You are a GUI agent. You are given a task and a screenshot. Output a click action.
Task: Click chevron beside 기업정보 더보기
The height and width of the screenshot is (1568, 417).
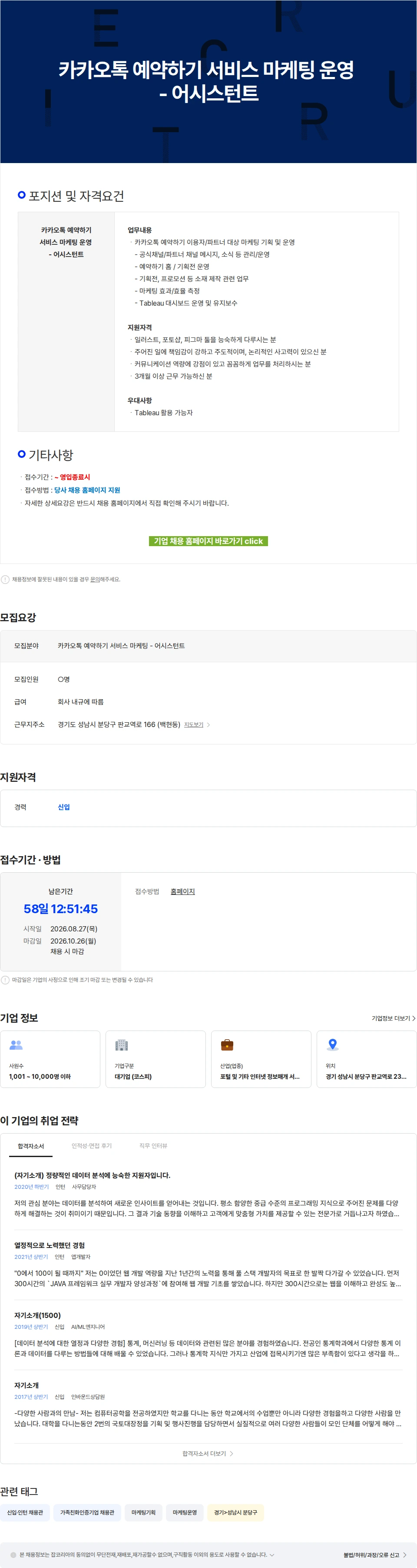pos(414,1018)
